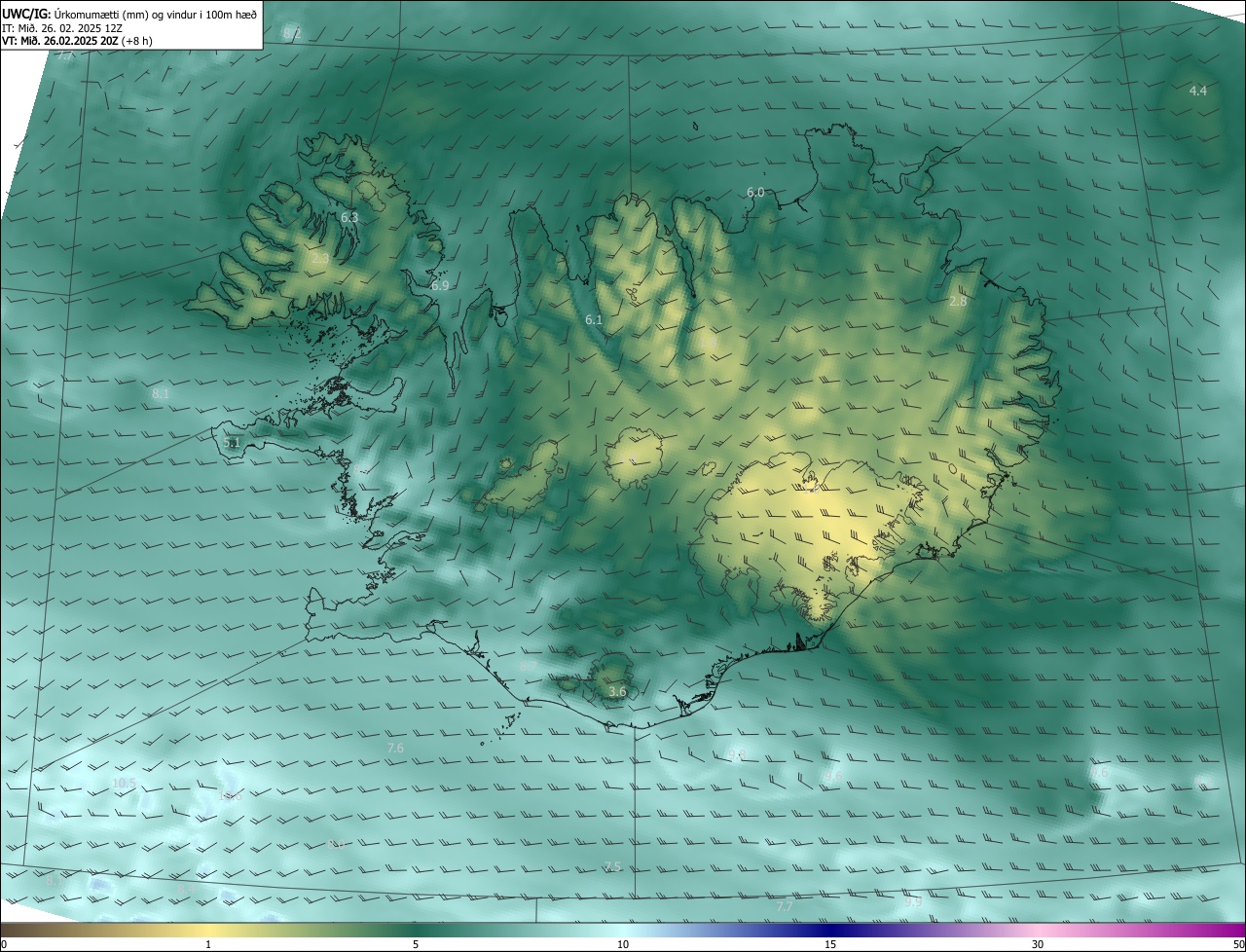Click the 9.8 value off south coast

(x=736, y=754)
